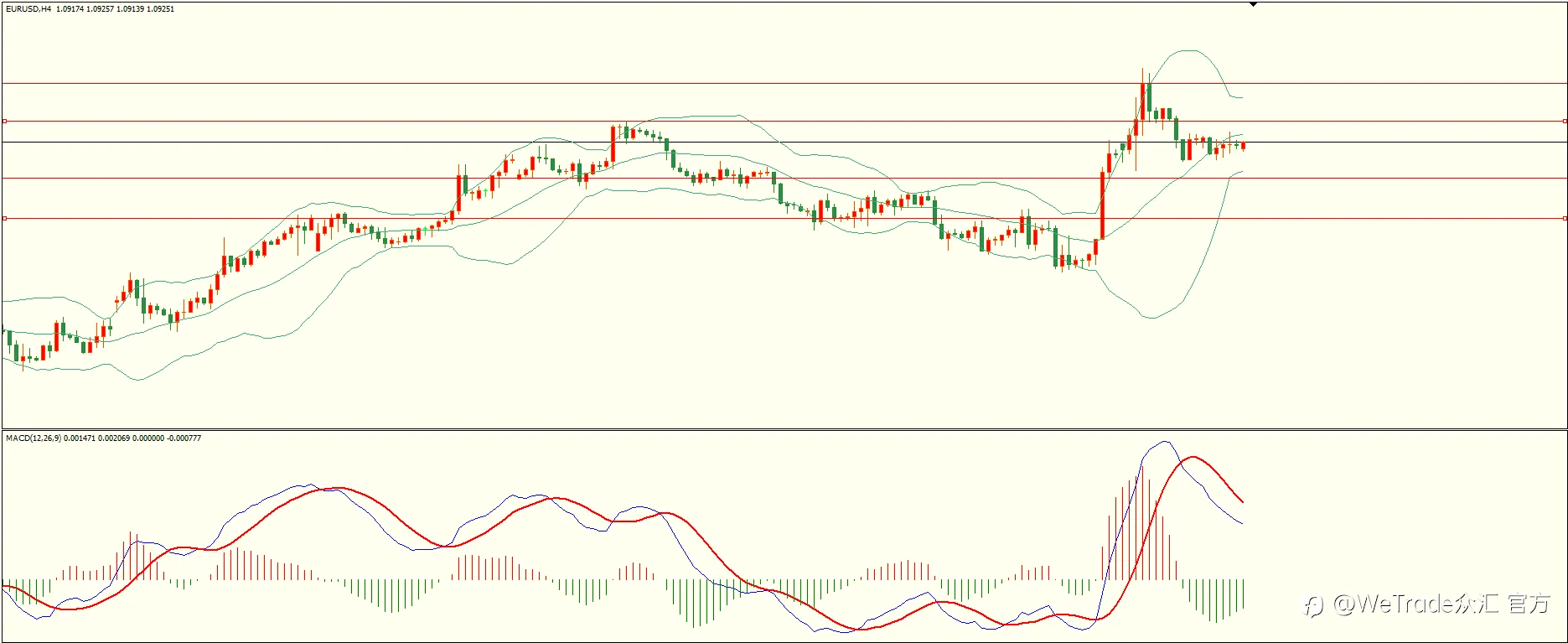Click the thick red MACD signal line peak
Viewport: 1568px width, 643px height.
coord(1193,457)
